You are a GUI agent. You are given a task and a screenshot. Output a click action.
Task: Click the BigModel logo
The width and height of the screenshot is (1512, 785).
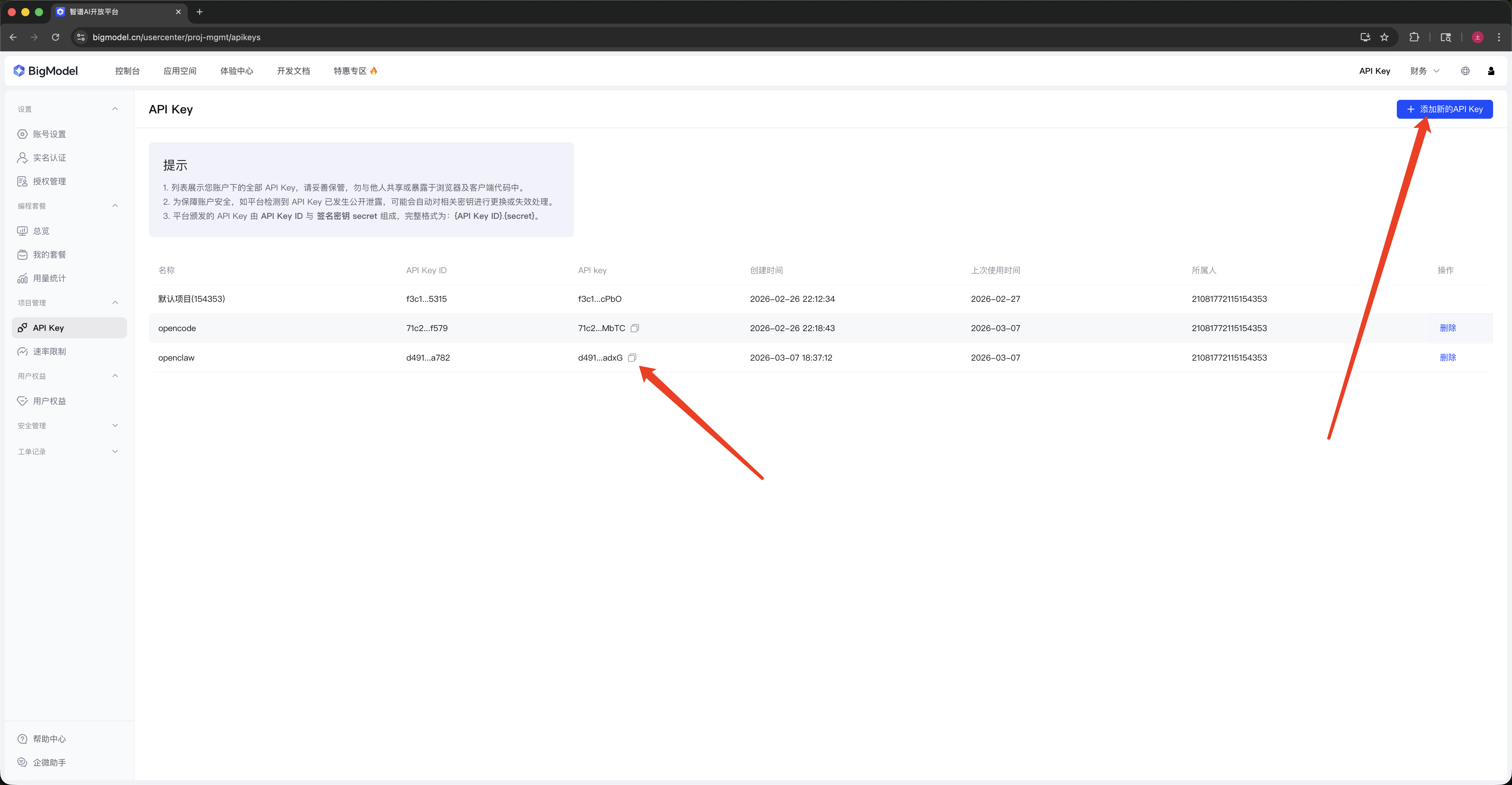(45, 71)
